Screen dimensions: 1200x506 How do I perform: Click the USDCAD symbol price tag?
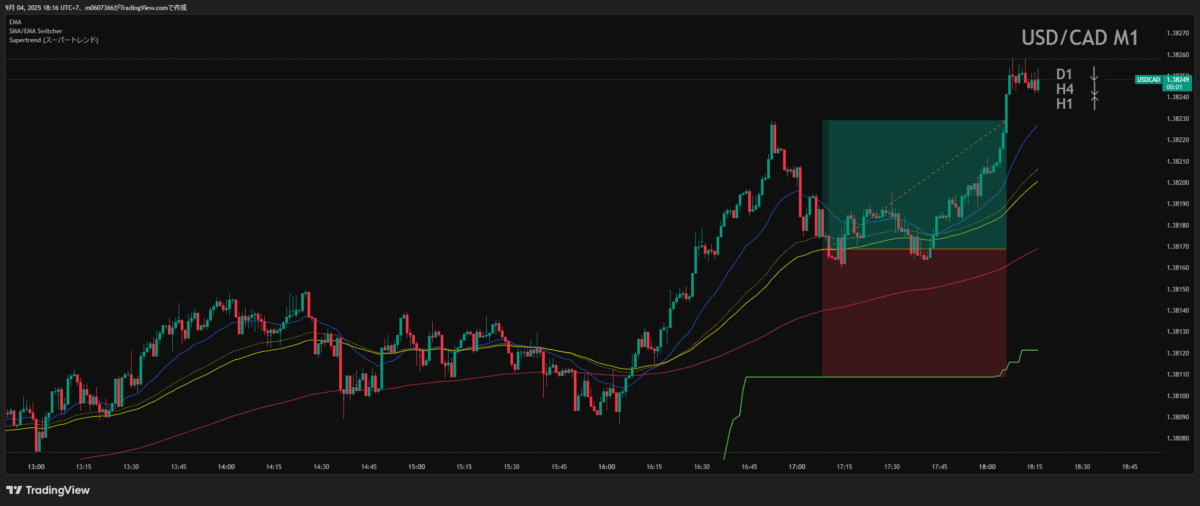[1147, 79]
